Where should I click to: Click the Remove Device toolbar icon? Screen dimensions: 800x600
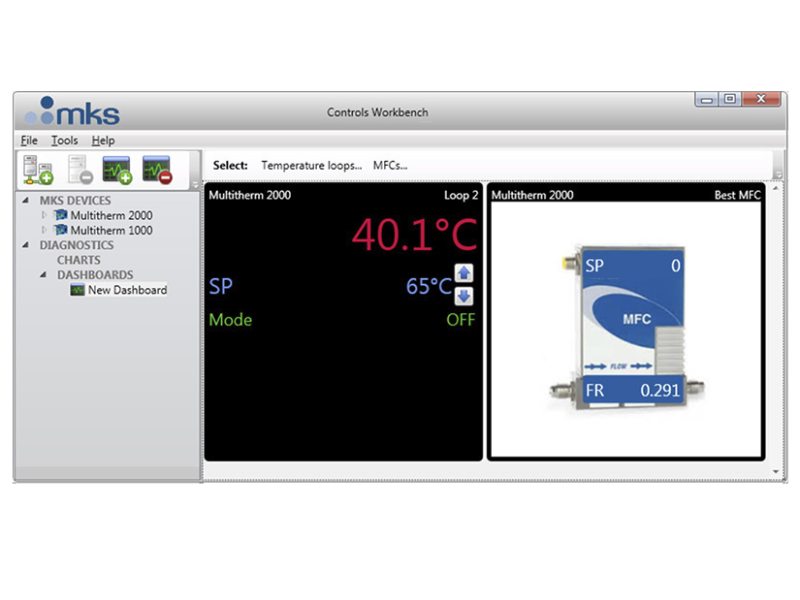[77, 169]
